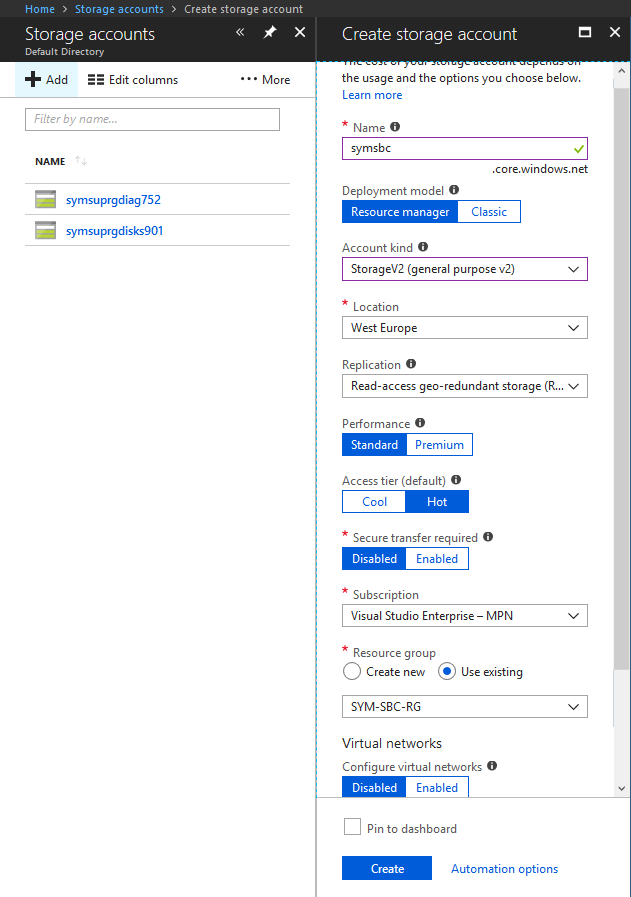Screen dimensions: 631x897
Task: Show info tooltip for Performance
Action: (x=420, y=423)
